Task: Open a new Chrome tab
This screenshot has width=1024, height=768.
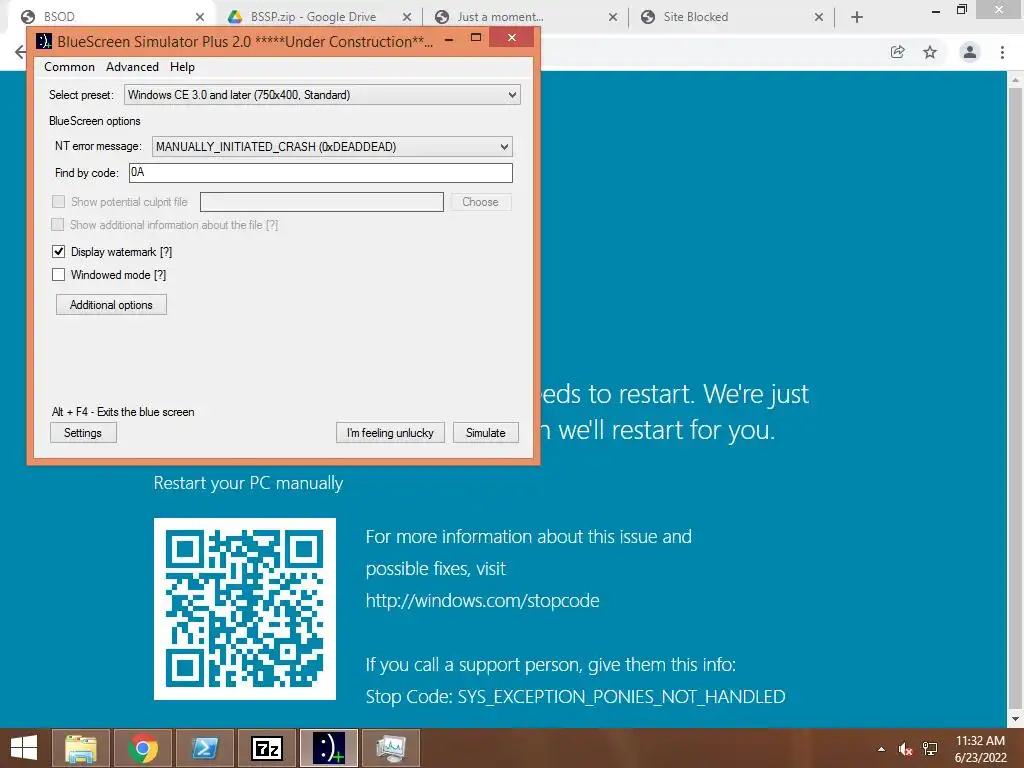Action: point(857,17)
